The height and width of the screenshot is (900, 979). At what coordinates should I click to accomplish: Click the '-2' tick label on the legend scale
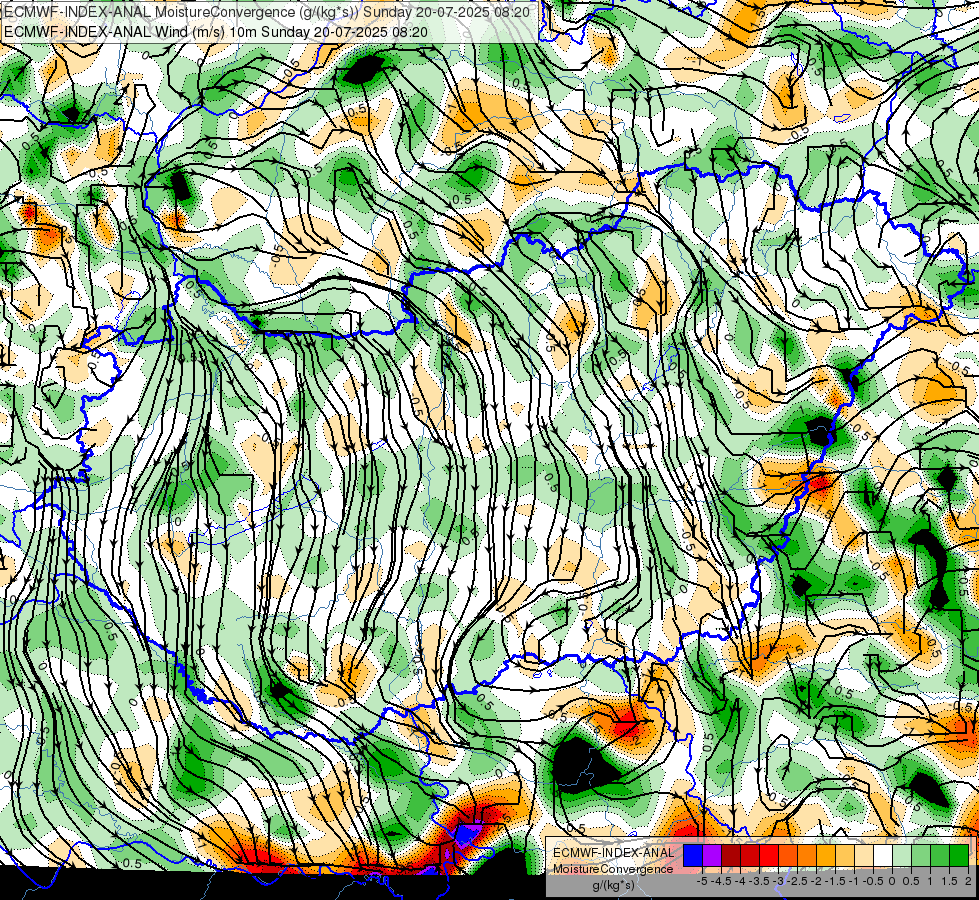[x=817, y=881]
